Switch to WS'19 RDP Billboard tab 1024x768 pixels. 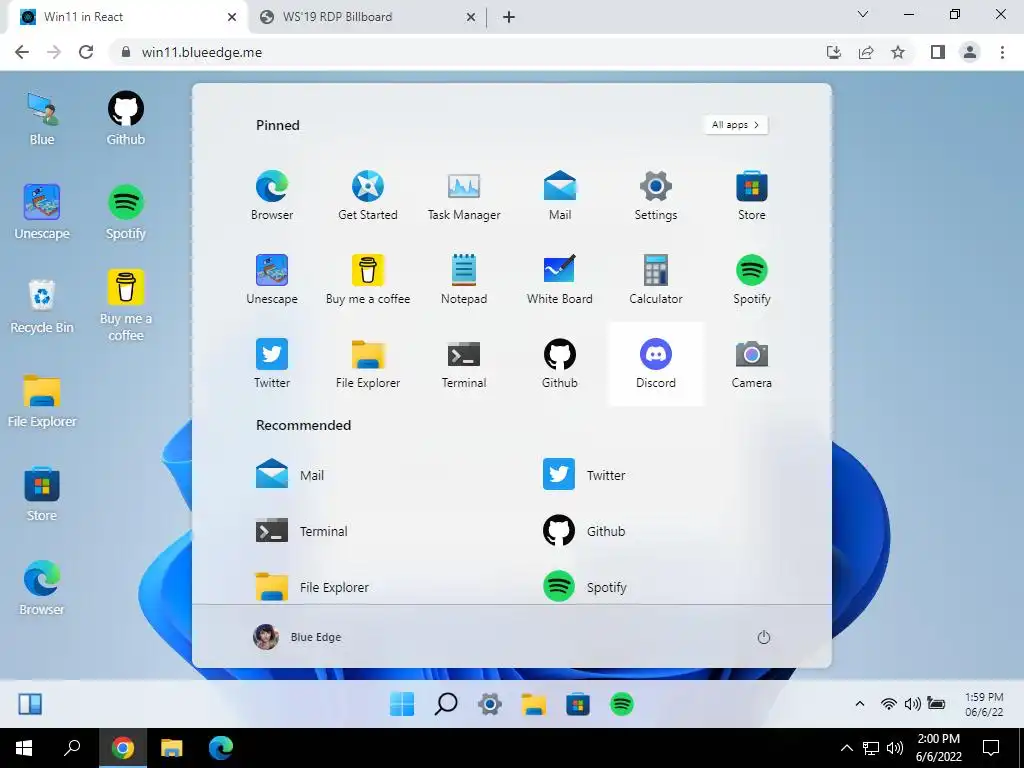click(x=368, y=17)
